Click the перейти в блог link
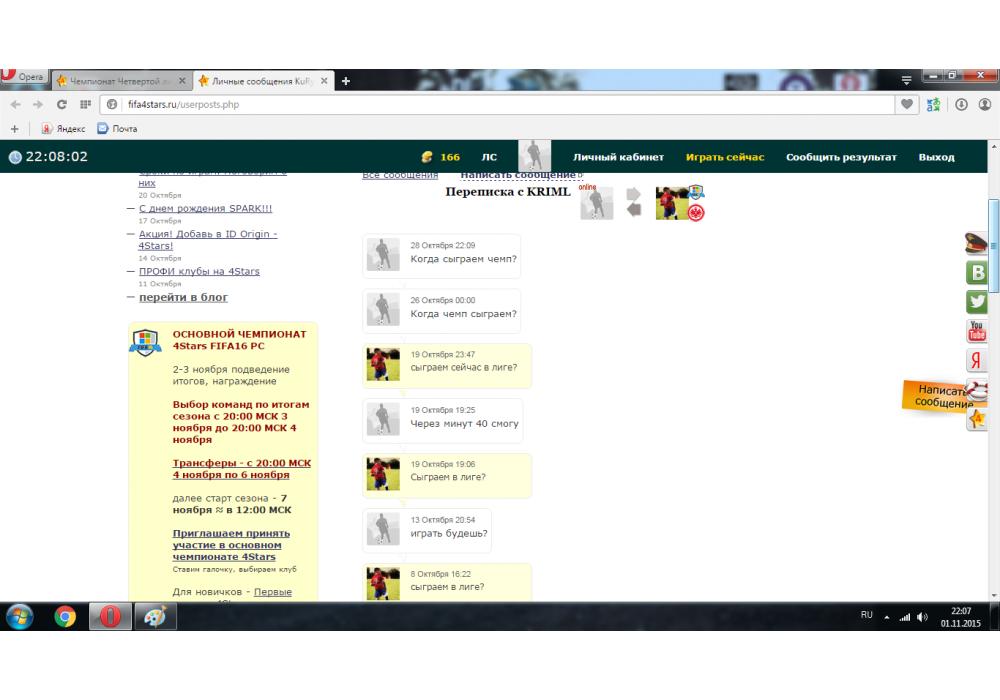Viewport: 1000px width, 700px height. 183,297
